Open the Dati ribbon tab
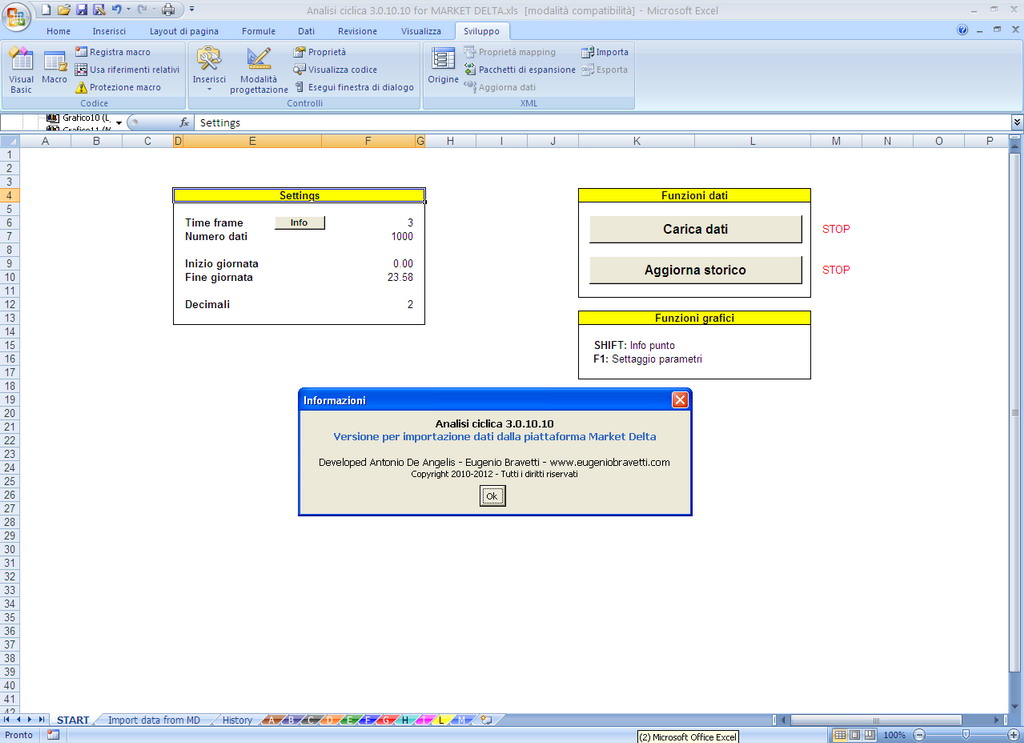Image resolution: width=1024 pixels, height=743 pixels. 306,31
